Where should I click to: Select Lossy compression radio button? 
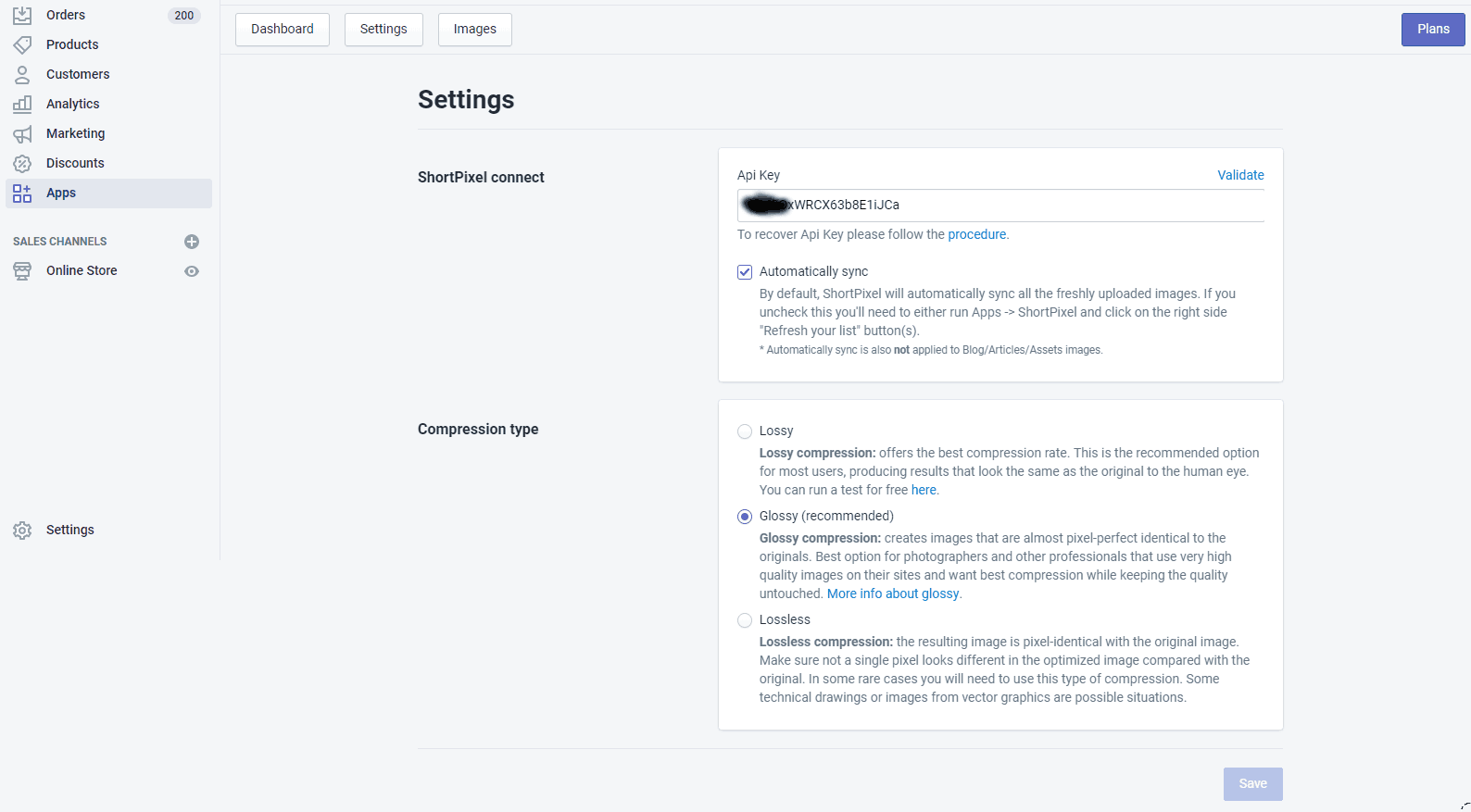click(x=745, y=431)
